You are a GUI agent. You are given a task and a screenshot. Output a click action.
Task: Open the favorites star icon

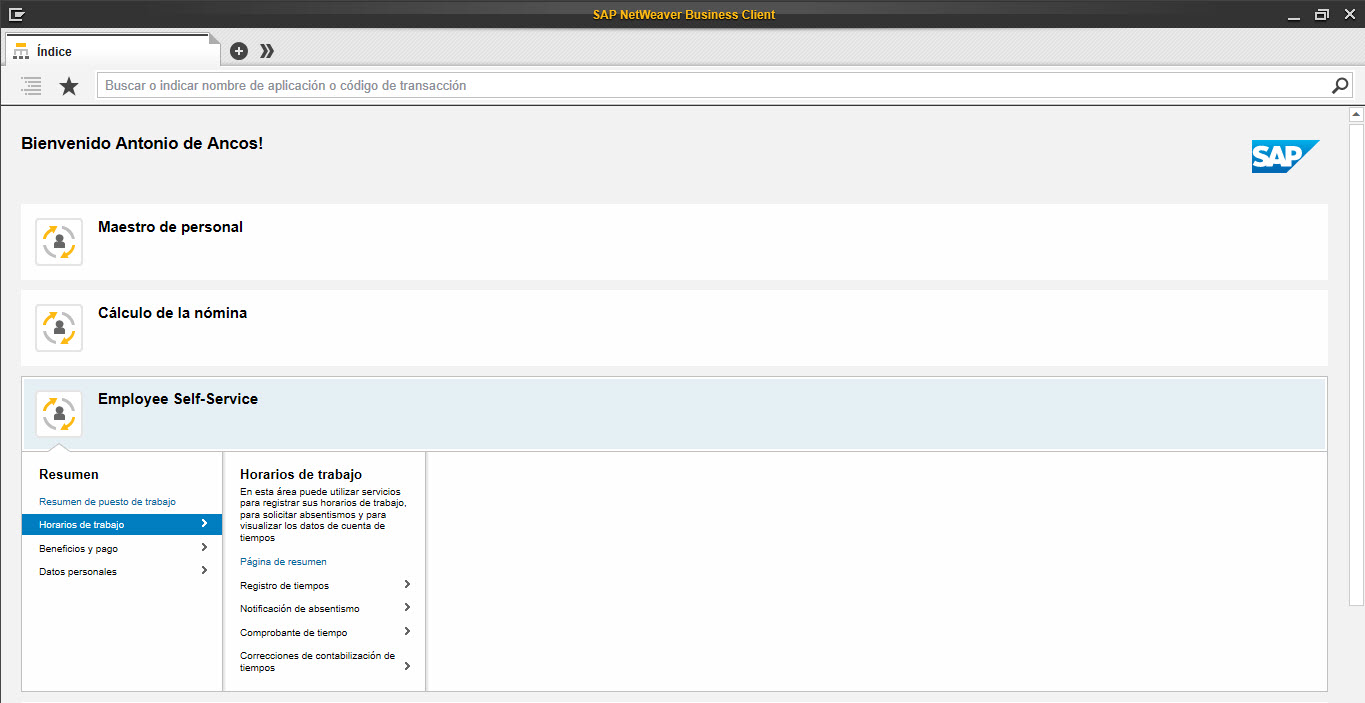pyautogui.click(x=68, y=86)
